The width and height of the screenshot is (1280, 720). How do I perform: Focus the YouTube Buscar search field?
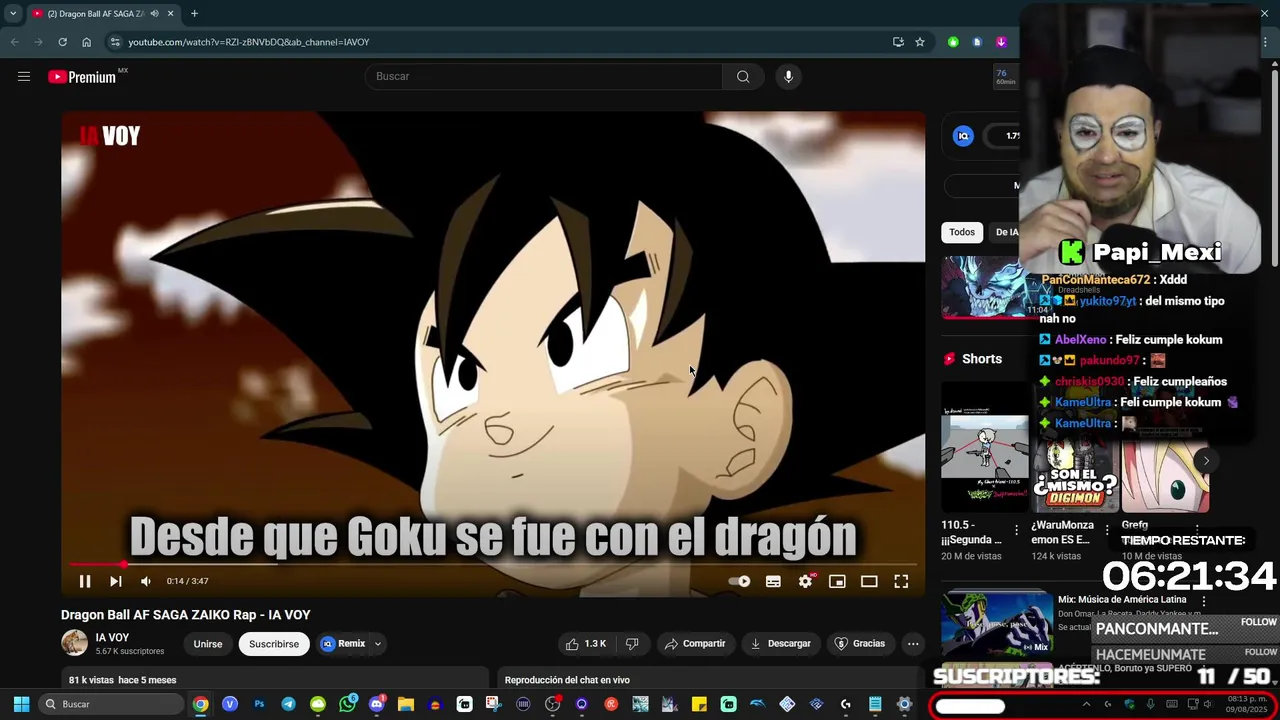tap(544, 76)
